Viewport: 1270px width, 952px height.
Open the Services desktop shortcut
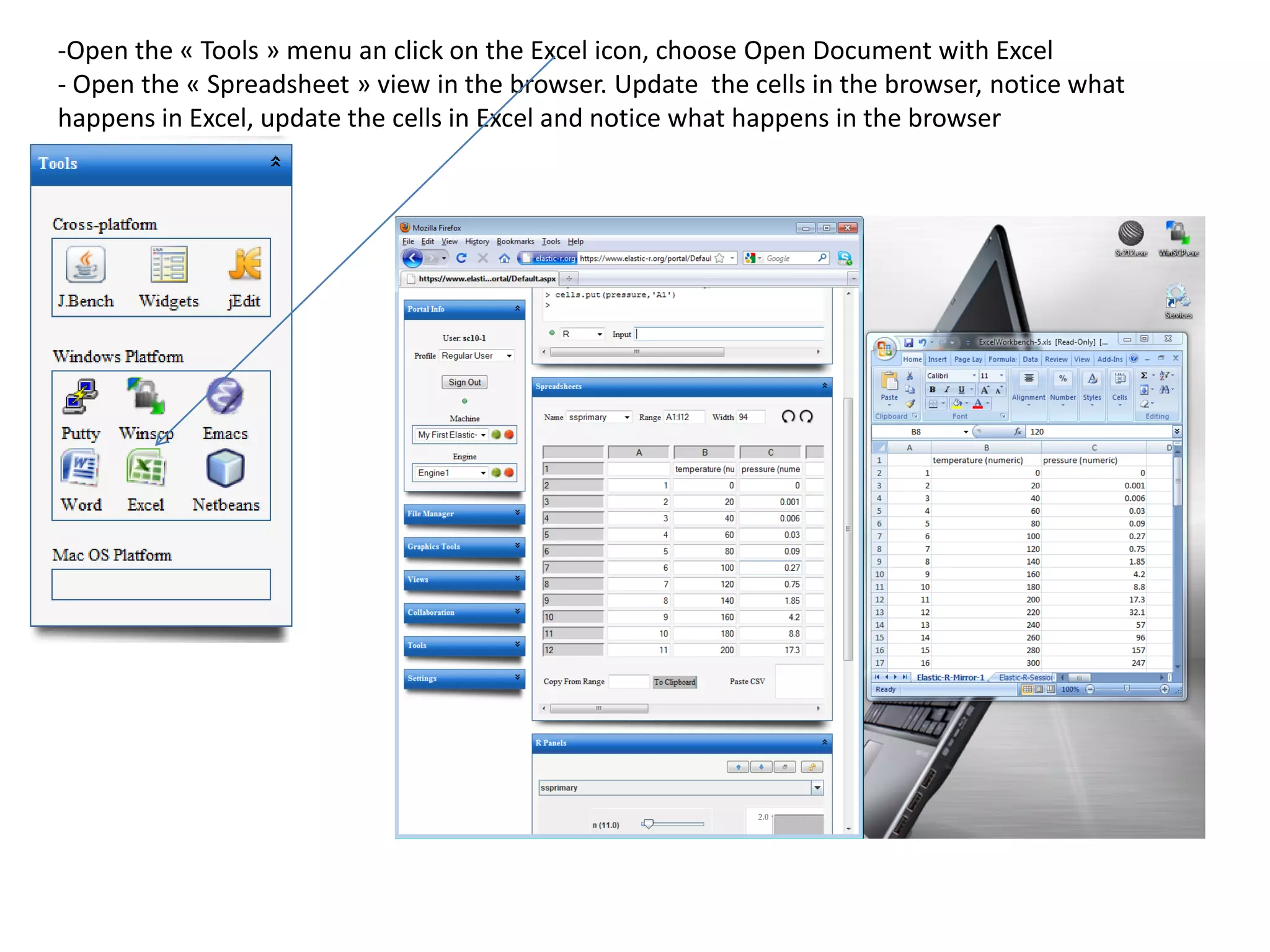(1178, 302)
